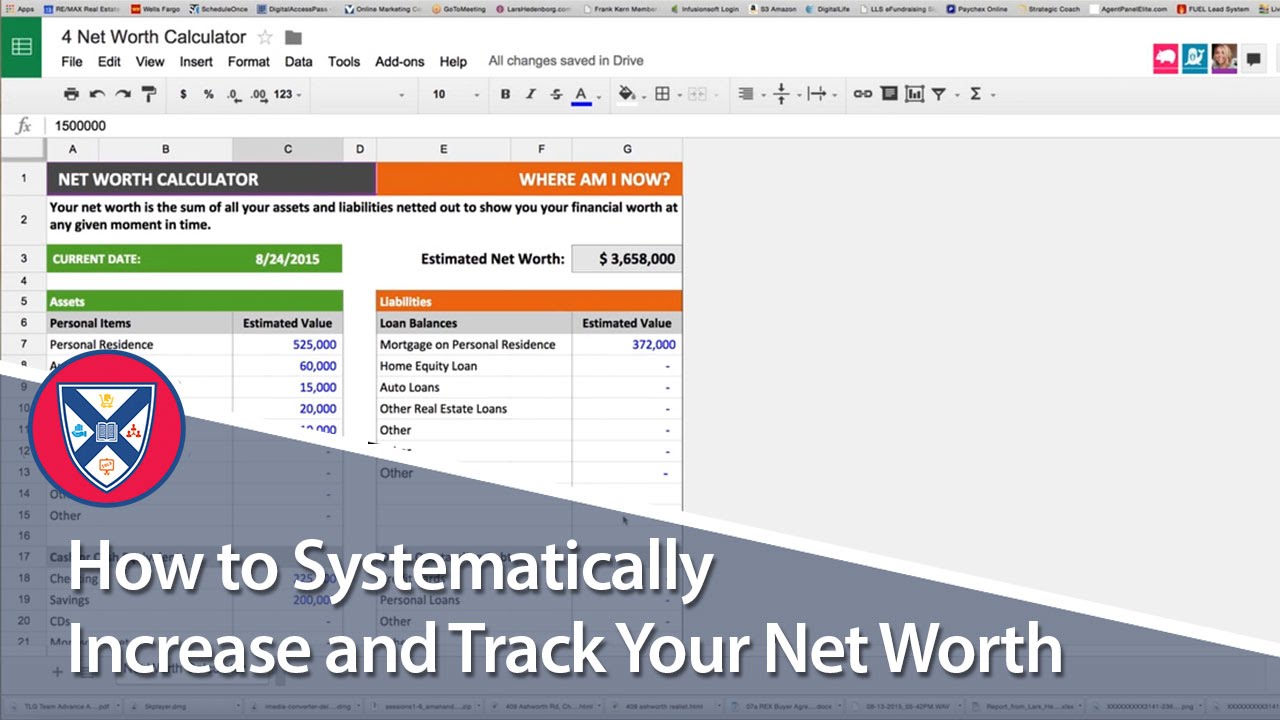Select column C header
Image resolution: width=1280 pixels, height=720 pixels.
(x=288, y=149)
